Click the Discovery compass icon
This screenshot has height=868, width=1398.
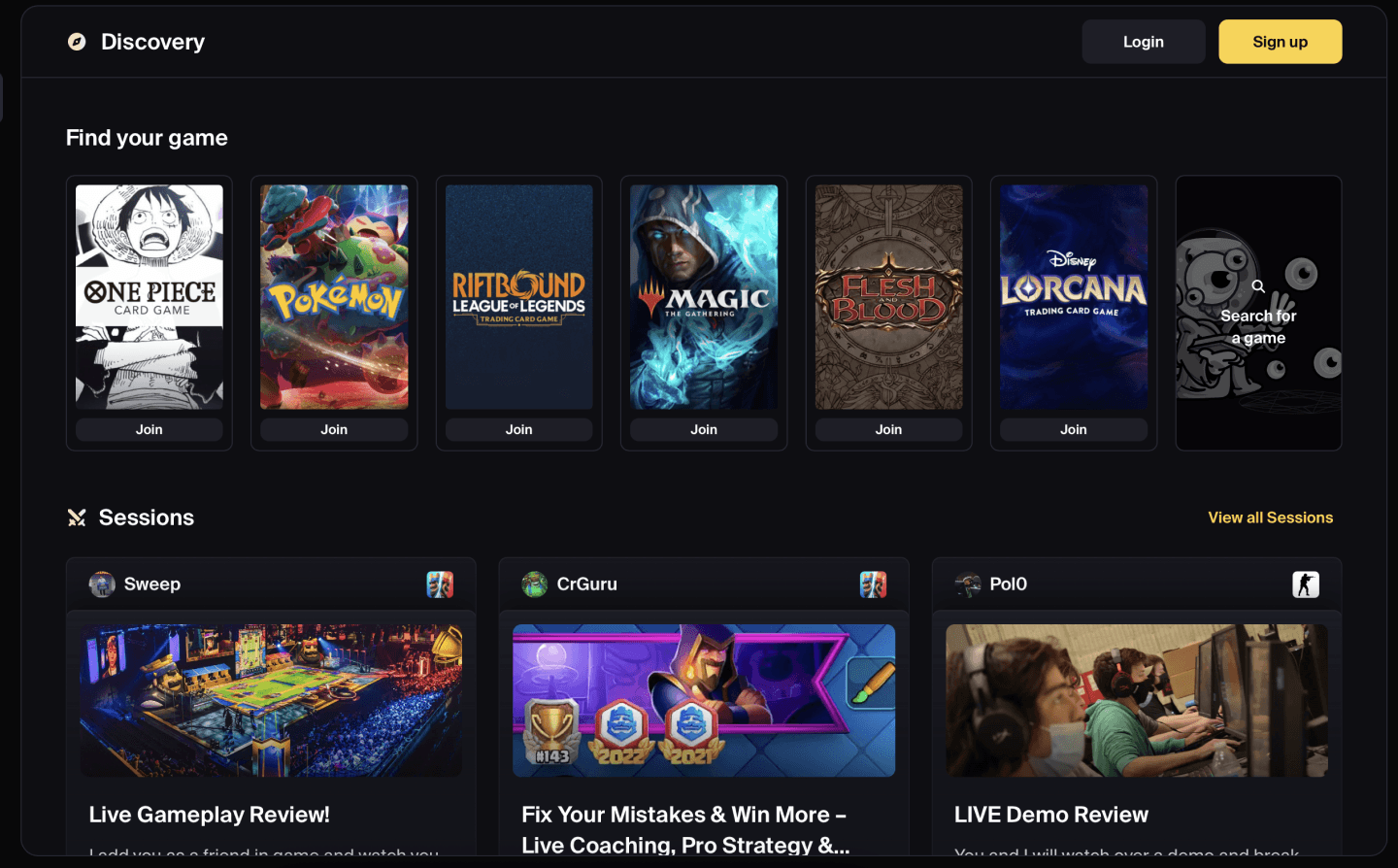(77, 42)
